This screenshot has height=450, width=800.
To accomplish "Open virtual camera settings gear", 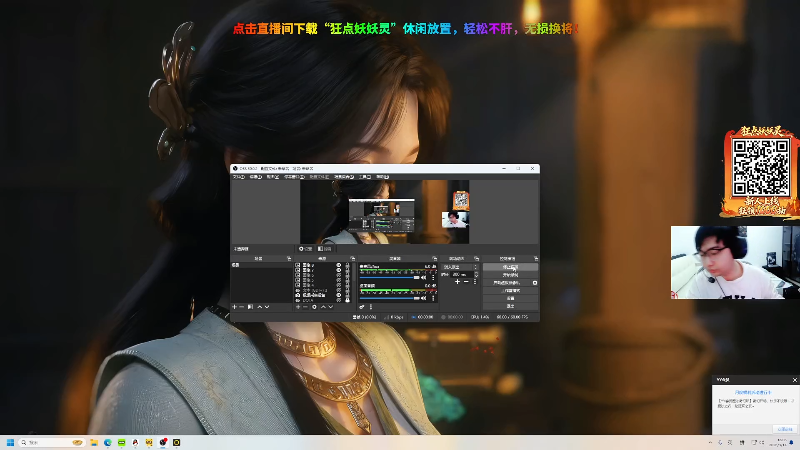I will [x=535, y=283].
